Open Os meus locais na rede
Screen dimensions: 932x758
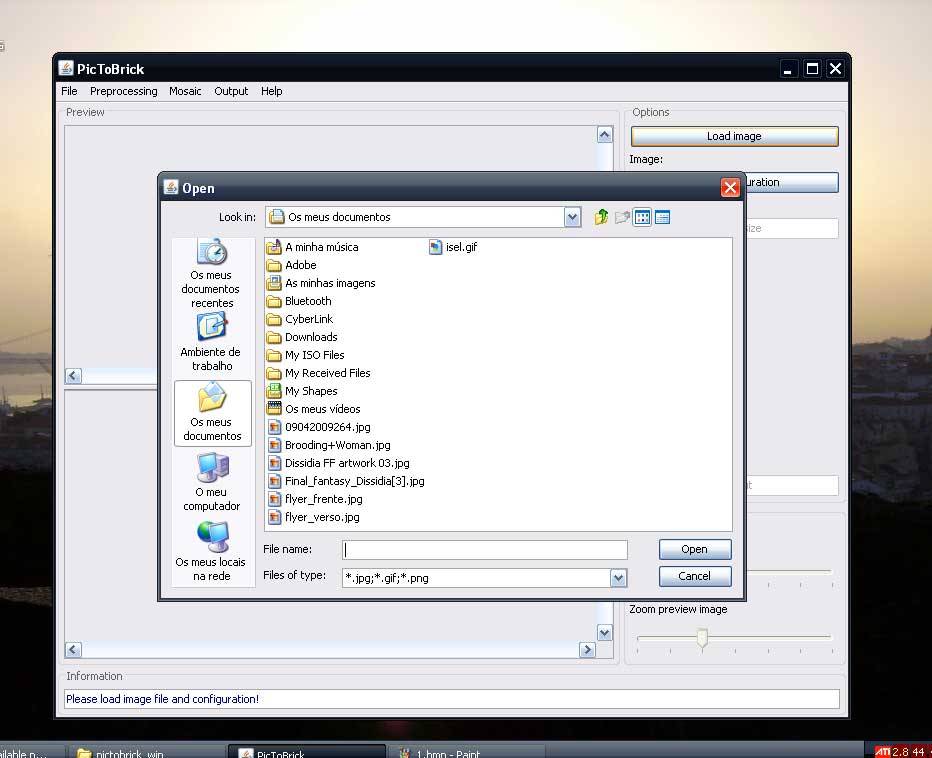[211, 552]
